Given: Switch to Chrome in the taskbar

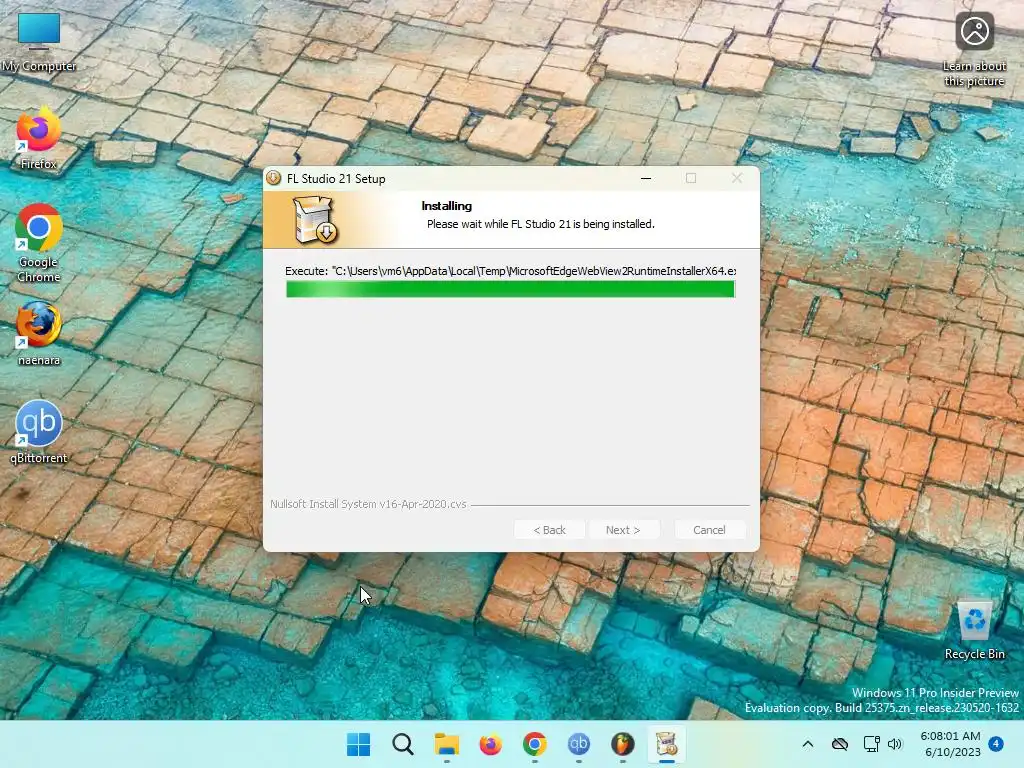Looking at the screenshot, I should pyautogui.click(x=534, y=744).
